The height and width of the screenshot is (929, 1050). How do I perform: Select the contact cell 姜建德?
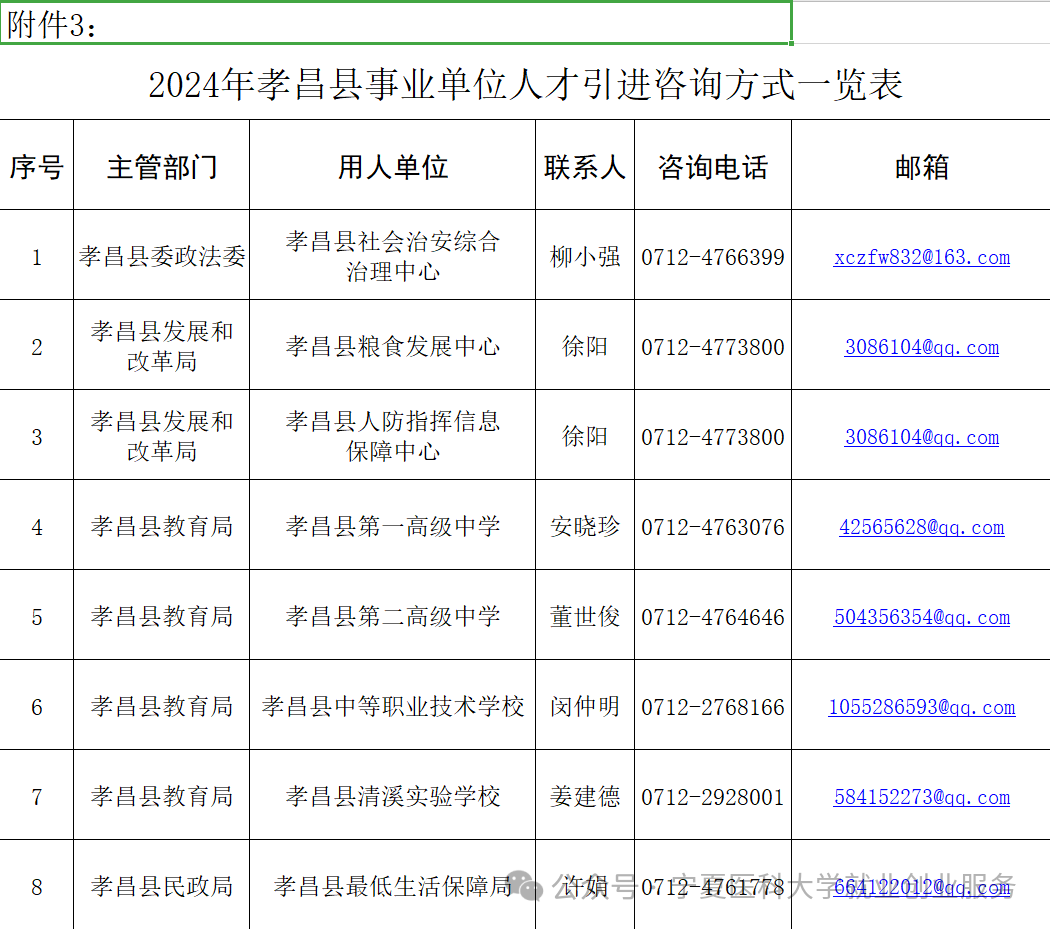pos(585,795)
